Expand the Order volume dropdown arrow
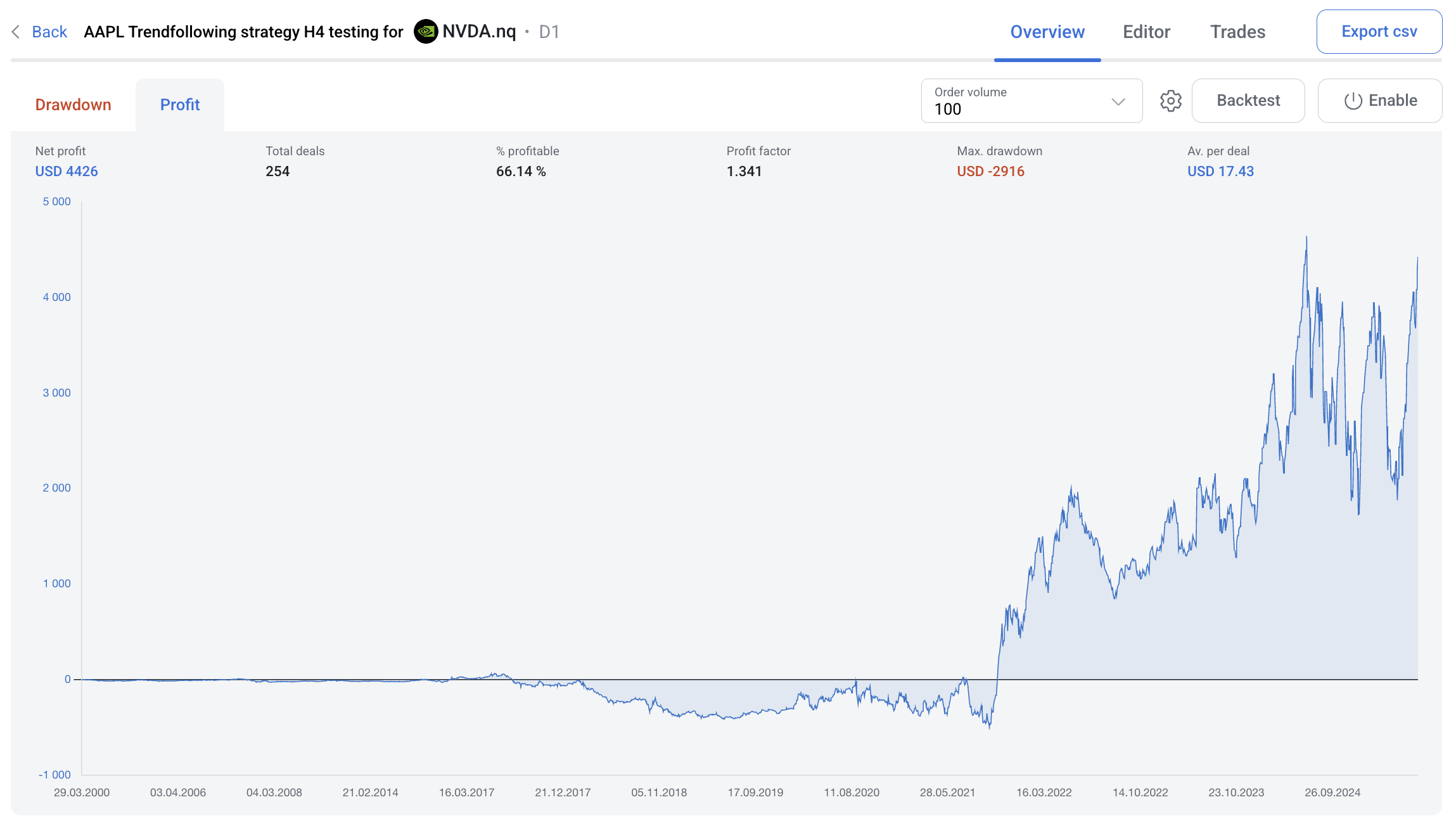The image size is (1456, 821). pyautogui.click(x=1118, y=101)
